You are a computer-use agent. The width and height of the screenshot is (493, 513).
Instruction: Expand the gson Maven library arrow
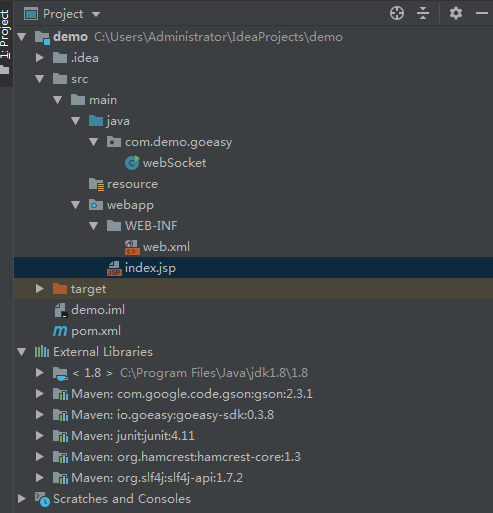(x=40, y=394)
